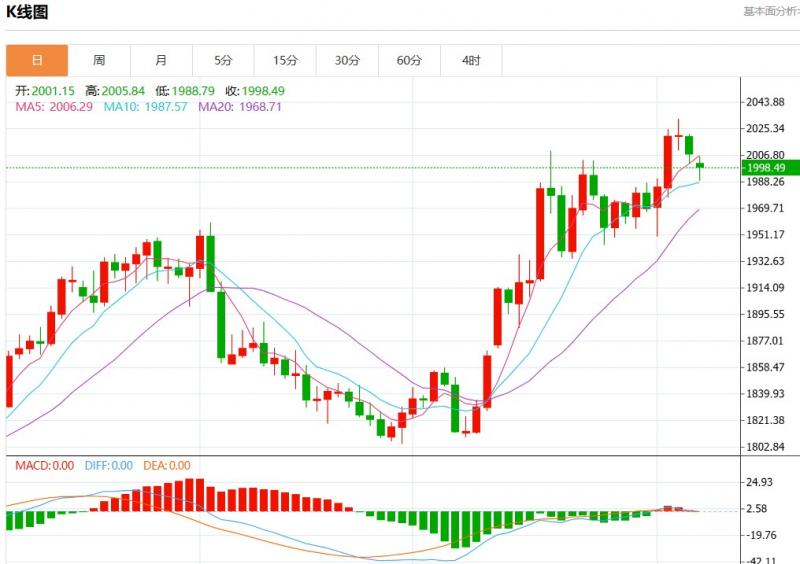Open the 5分 interval tab
Screen dimensions: 800x564
point(223,61)
